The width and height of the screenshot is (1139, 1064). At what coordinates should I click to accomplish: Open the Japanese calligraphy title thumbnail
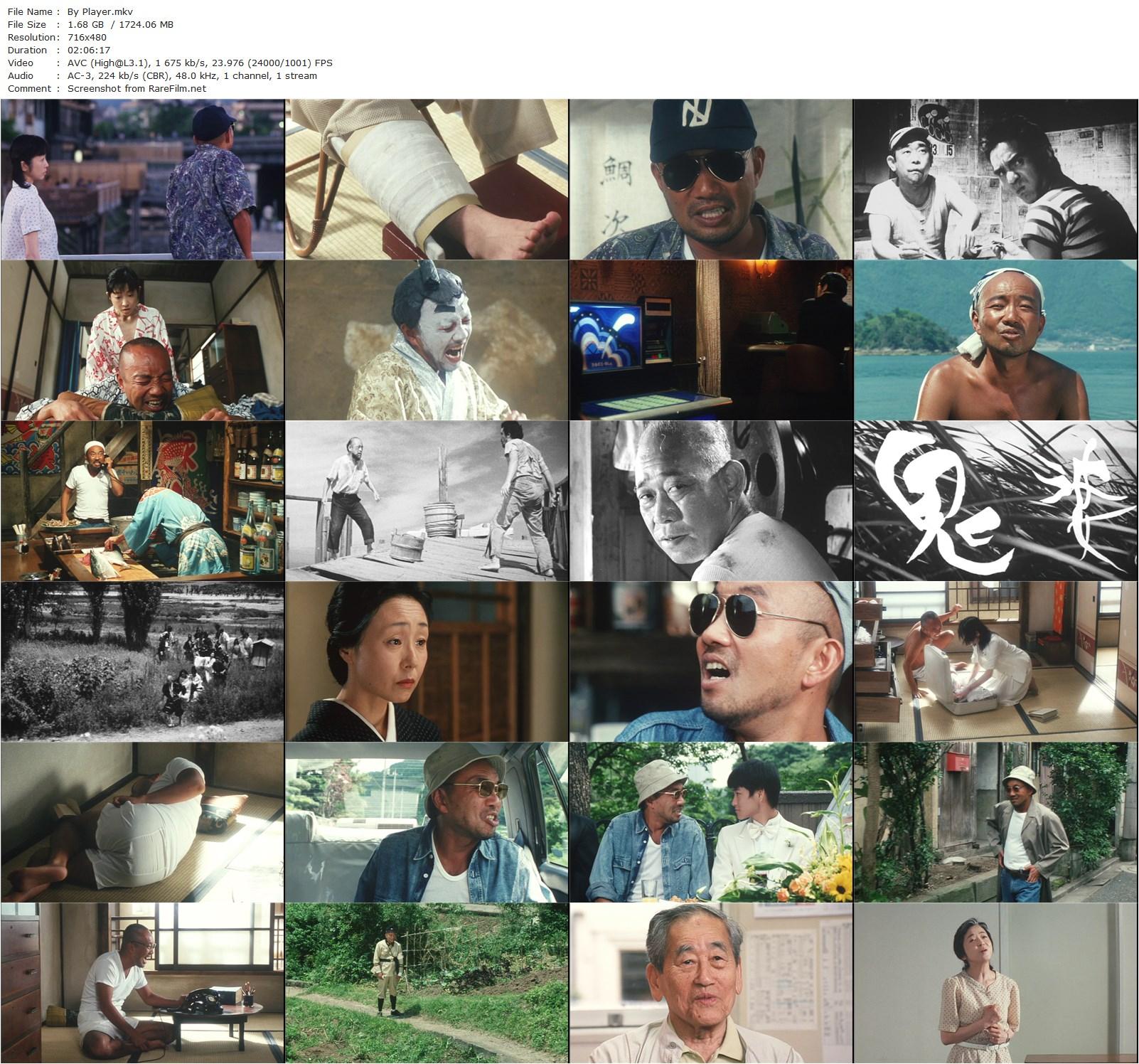pos(995,501)
